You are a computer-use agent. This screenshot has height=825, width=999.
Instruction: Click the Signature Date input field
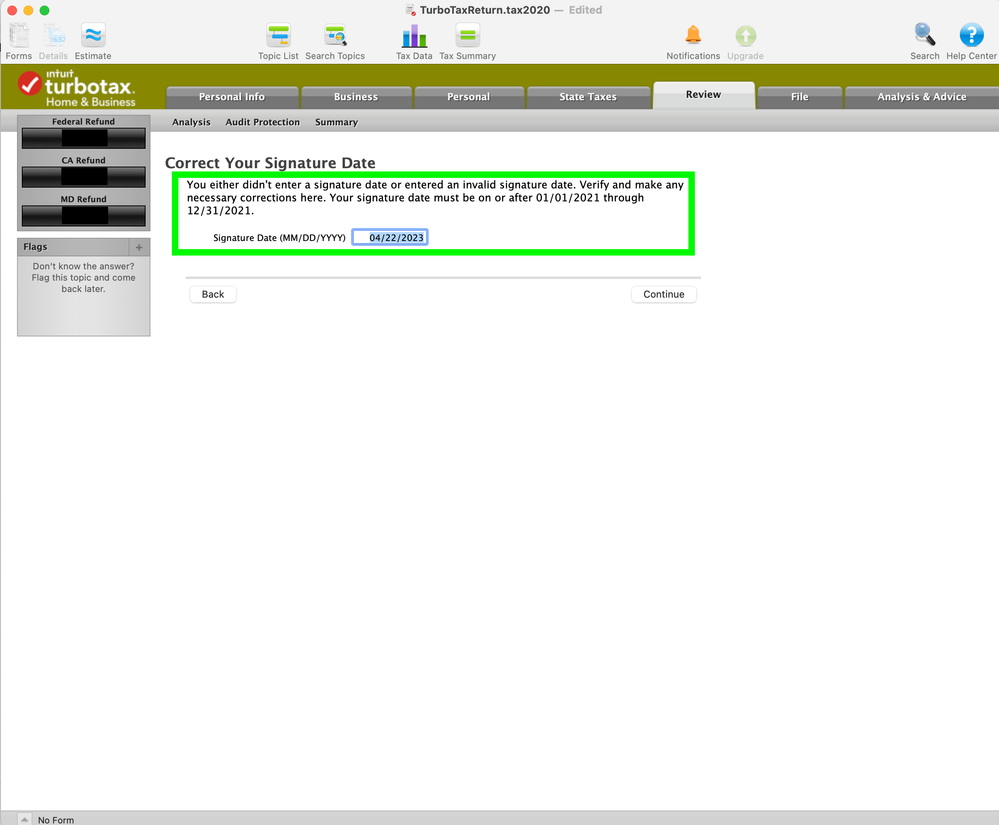390,238
